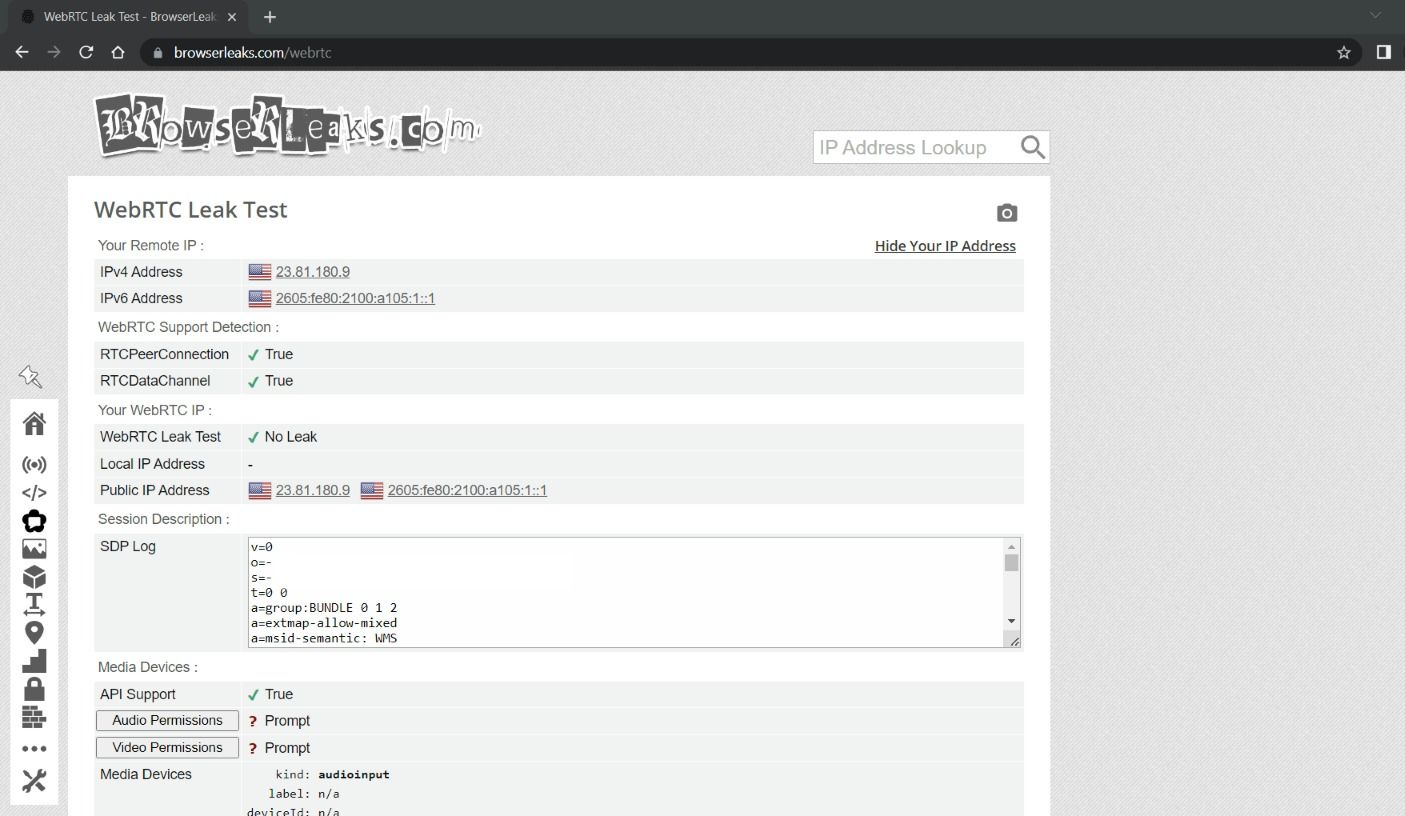This screenshot has width=1405, height=816.
Task: Select the WebRTC Leak Test browser tab
Action: tap(128, 17)
